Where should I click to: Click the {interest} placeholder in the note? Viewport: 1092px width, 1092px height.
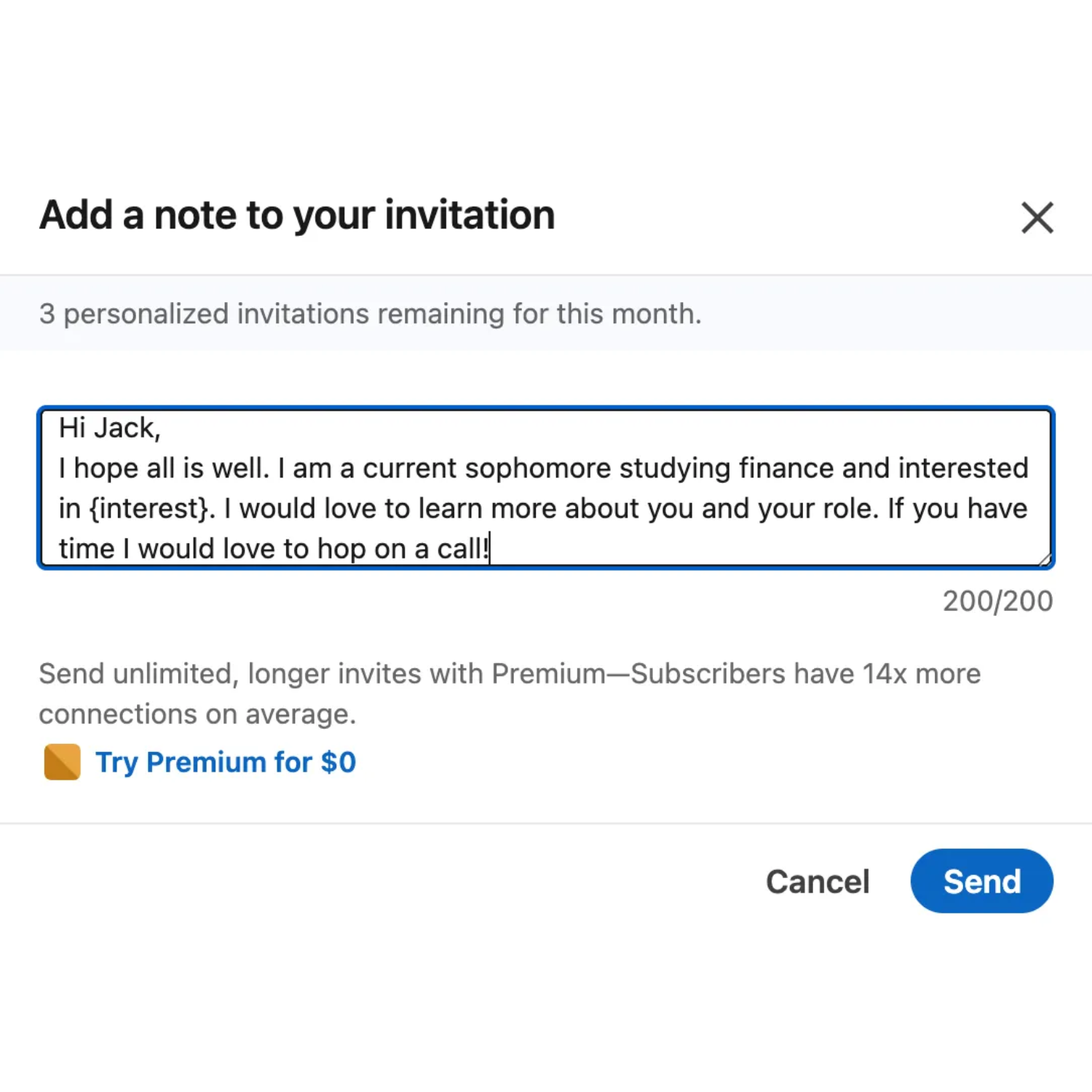point(149,508)
